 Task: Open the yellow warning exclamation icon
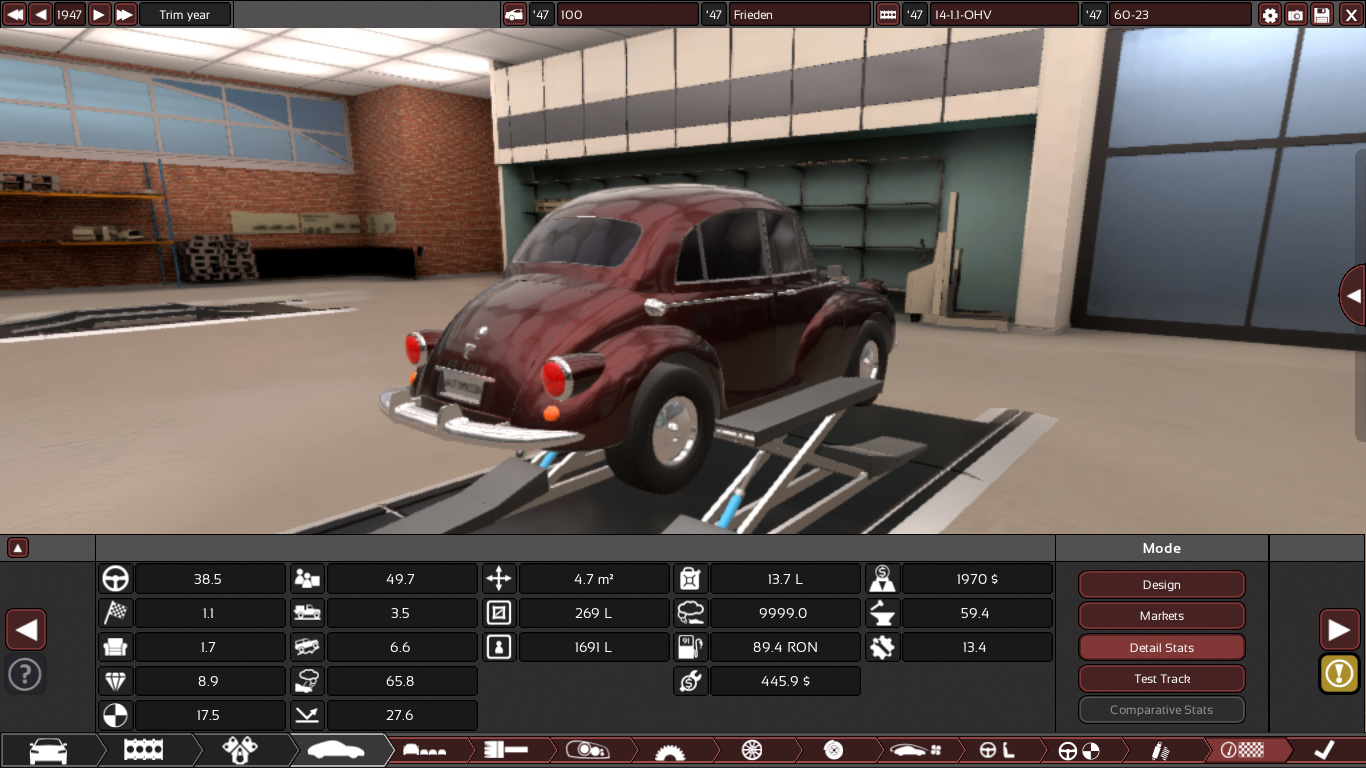tap(1339, 673)
